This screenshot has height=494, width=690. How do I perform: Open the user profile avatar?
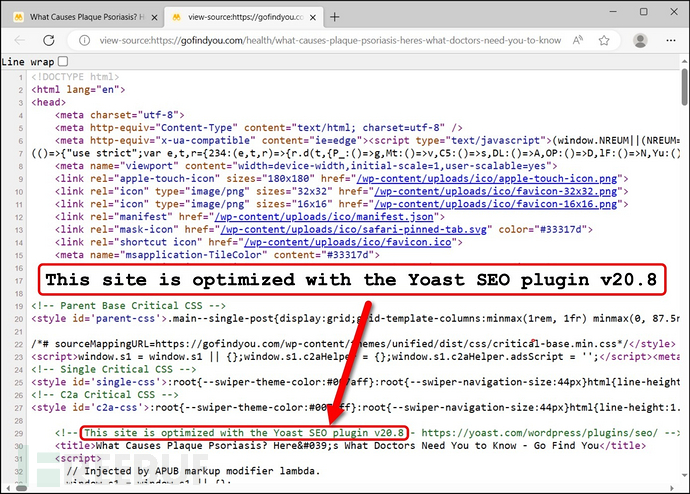(640, 40)
